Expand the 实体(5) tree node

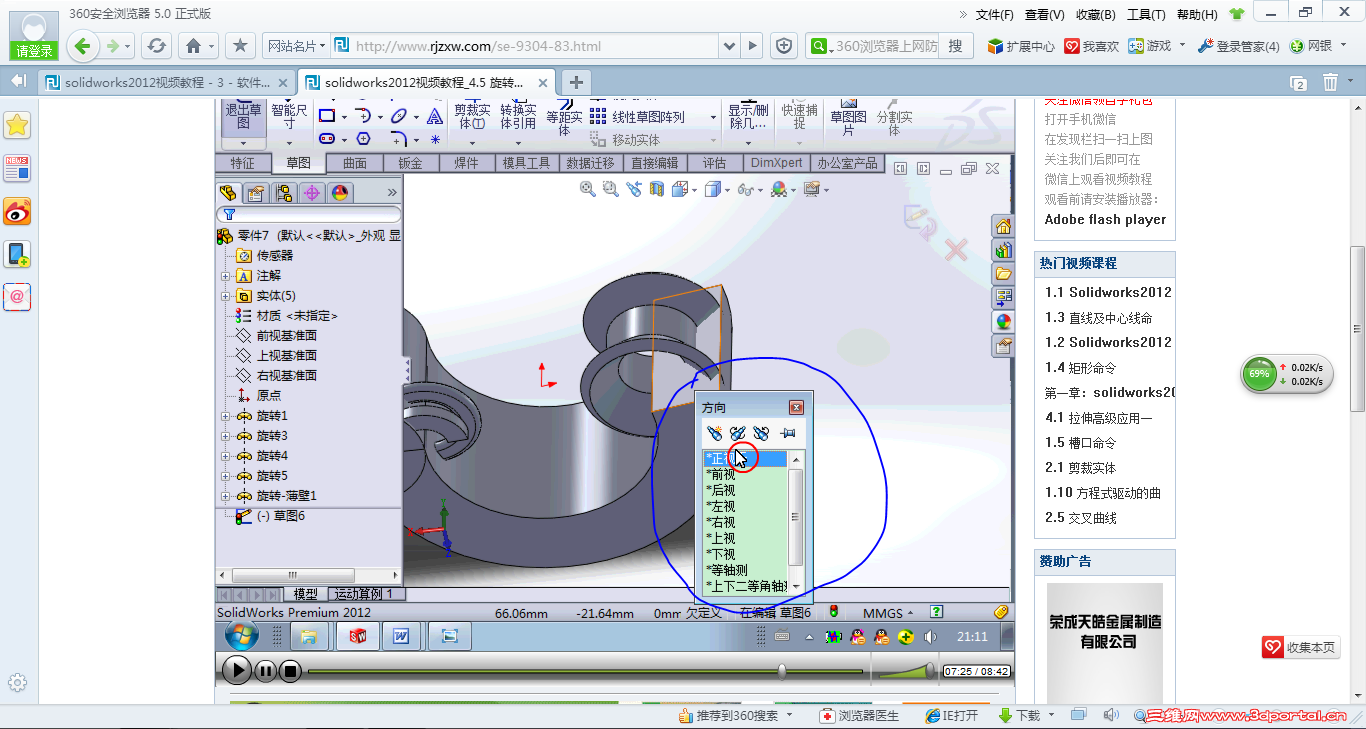coord(226,296)
